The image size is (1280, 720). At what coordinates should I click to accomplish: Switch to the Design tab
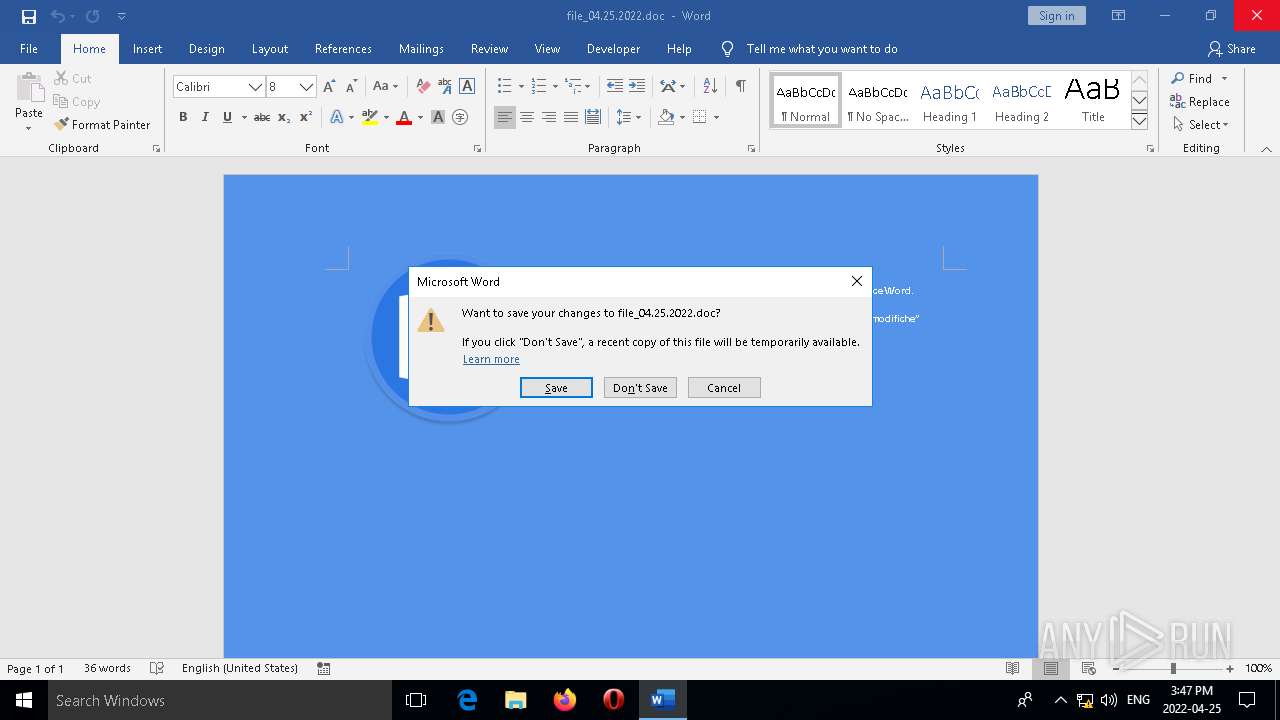(x=206, y=49)
